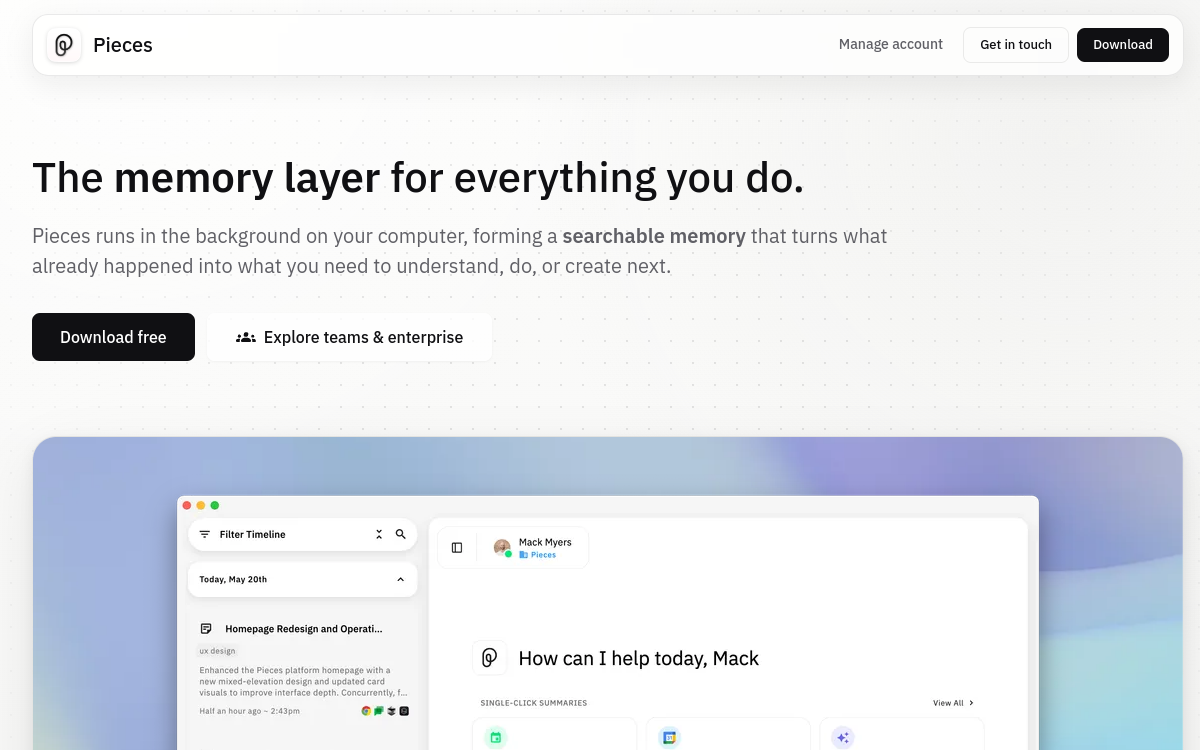The image size is (1200, 750).
Task: Click the green calendar summary icon
Action: [x=495, y=738]
